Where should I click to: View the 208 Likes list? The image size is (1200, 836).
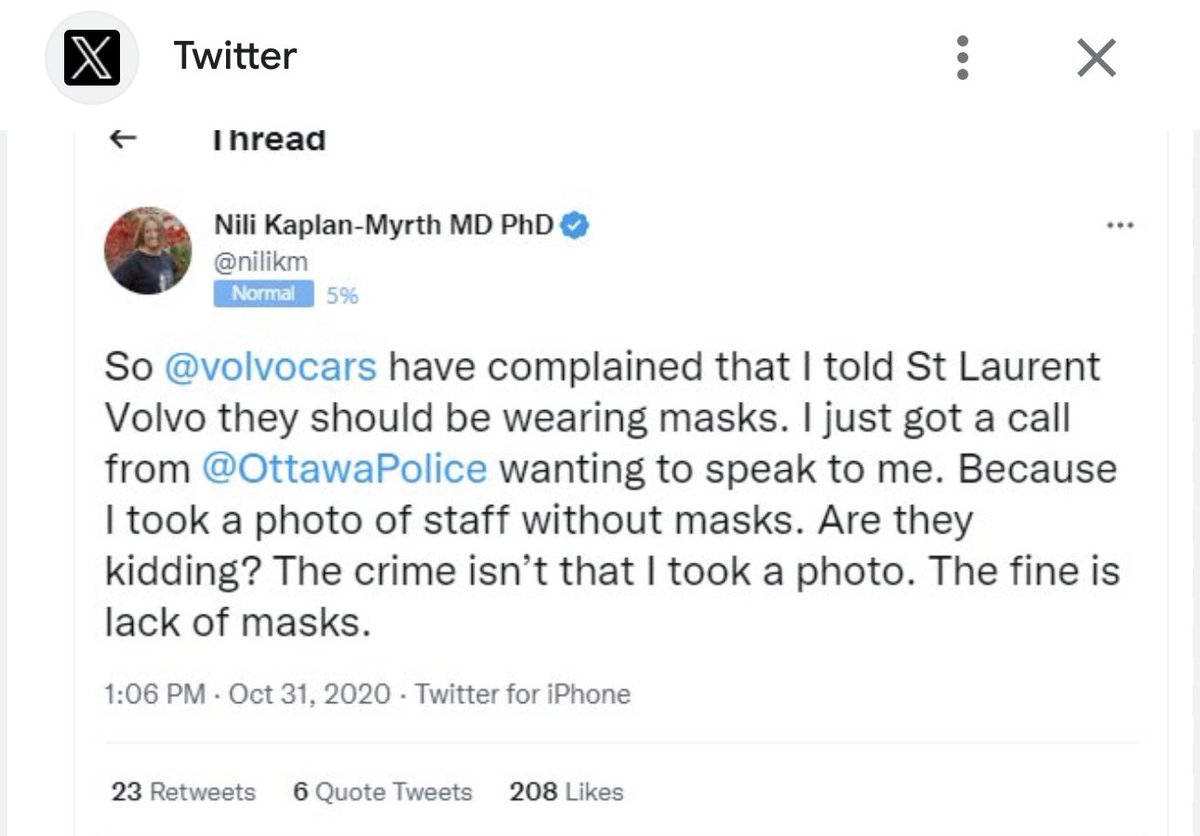[x=566, y=792]
